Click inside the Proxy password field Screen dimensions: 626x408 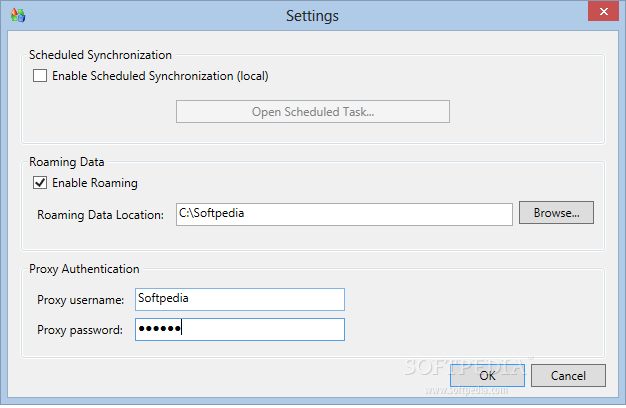[x=240, y=329]
